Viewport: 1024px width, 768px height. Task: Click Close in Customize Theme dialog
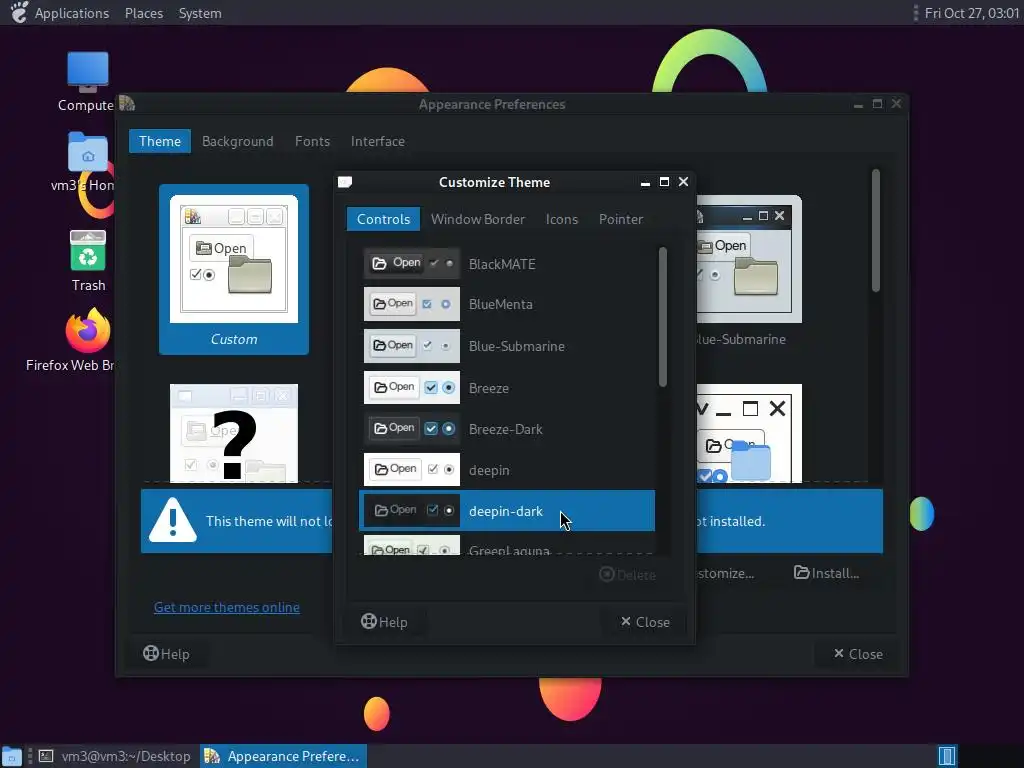(x=645, y=622)
